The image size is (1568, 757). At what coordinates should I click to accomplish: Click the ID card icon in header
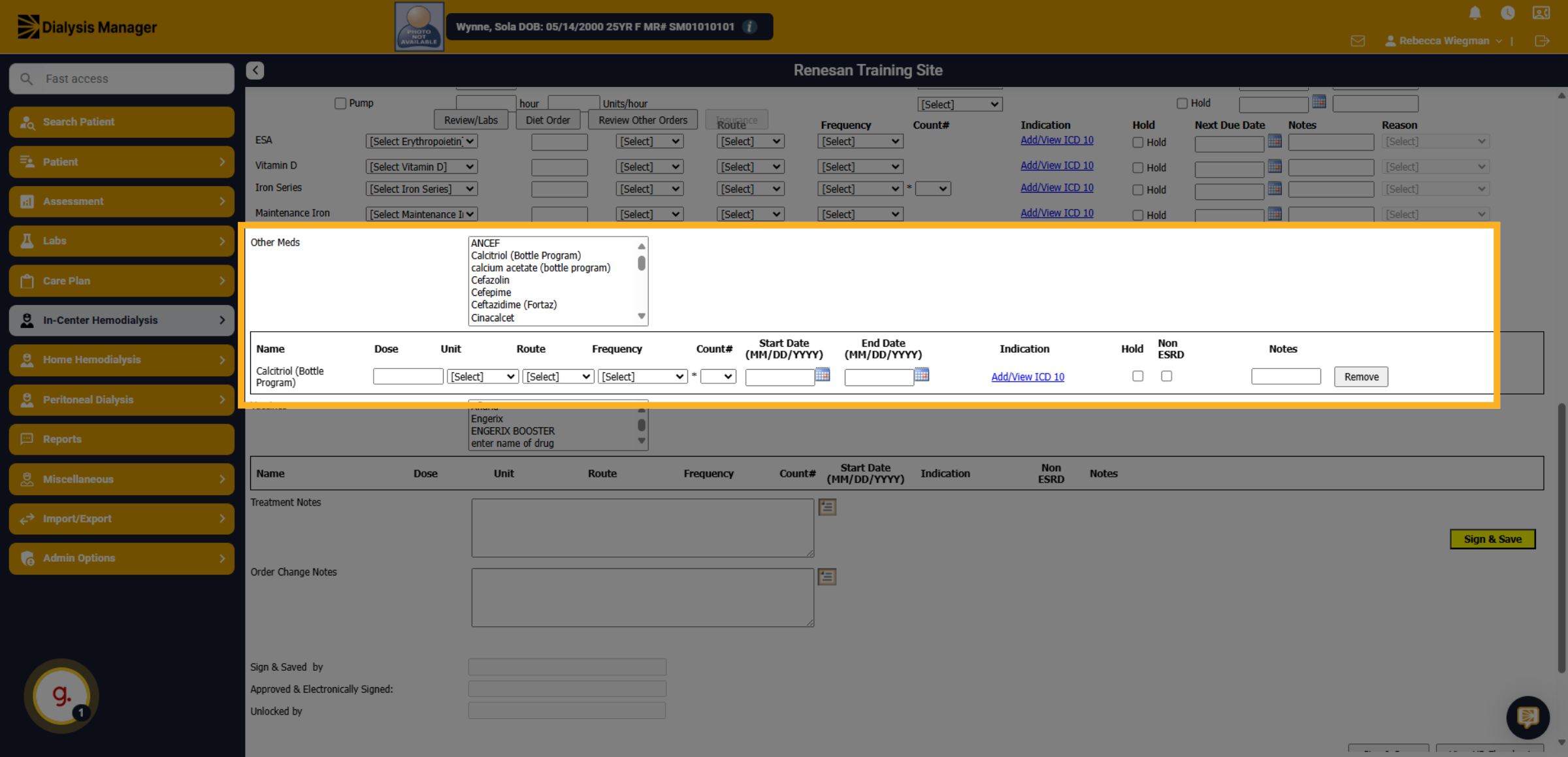[1541, 13]
